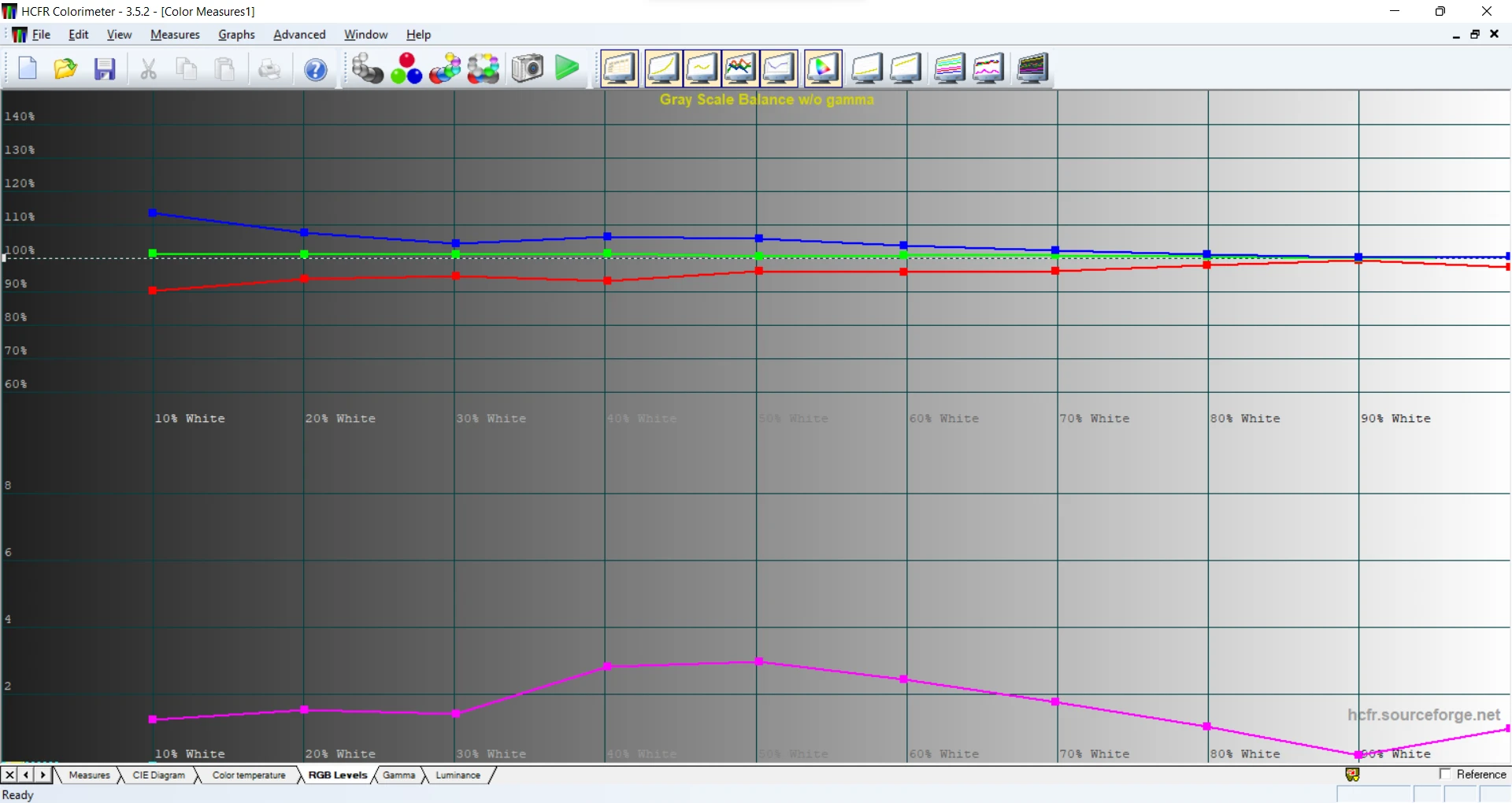Open the Window menu
Viewport: 1512px width, 803px height.
coord(365,35)
